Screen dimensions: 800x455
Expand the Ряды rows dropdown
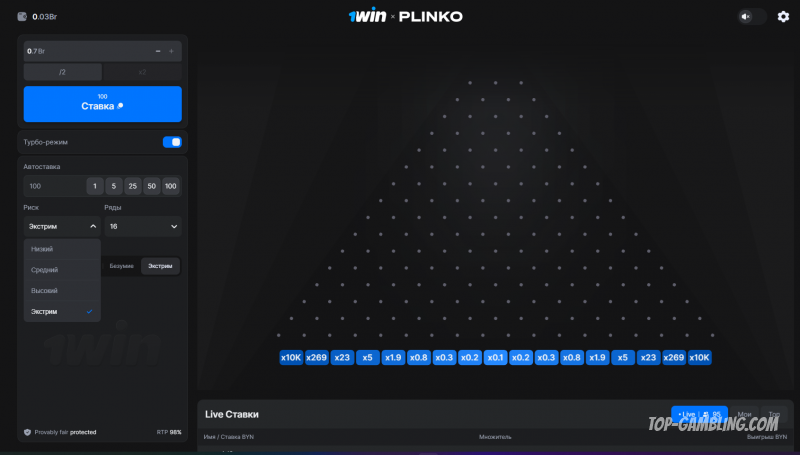[143, 227]
